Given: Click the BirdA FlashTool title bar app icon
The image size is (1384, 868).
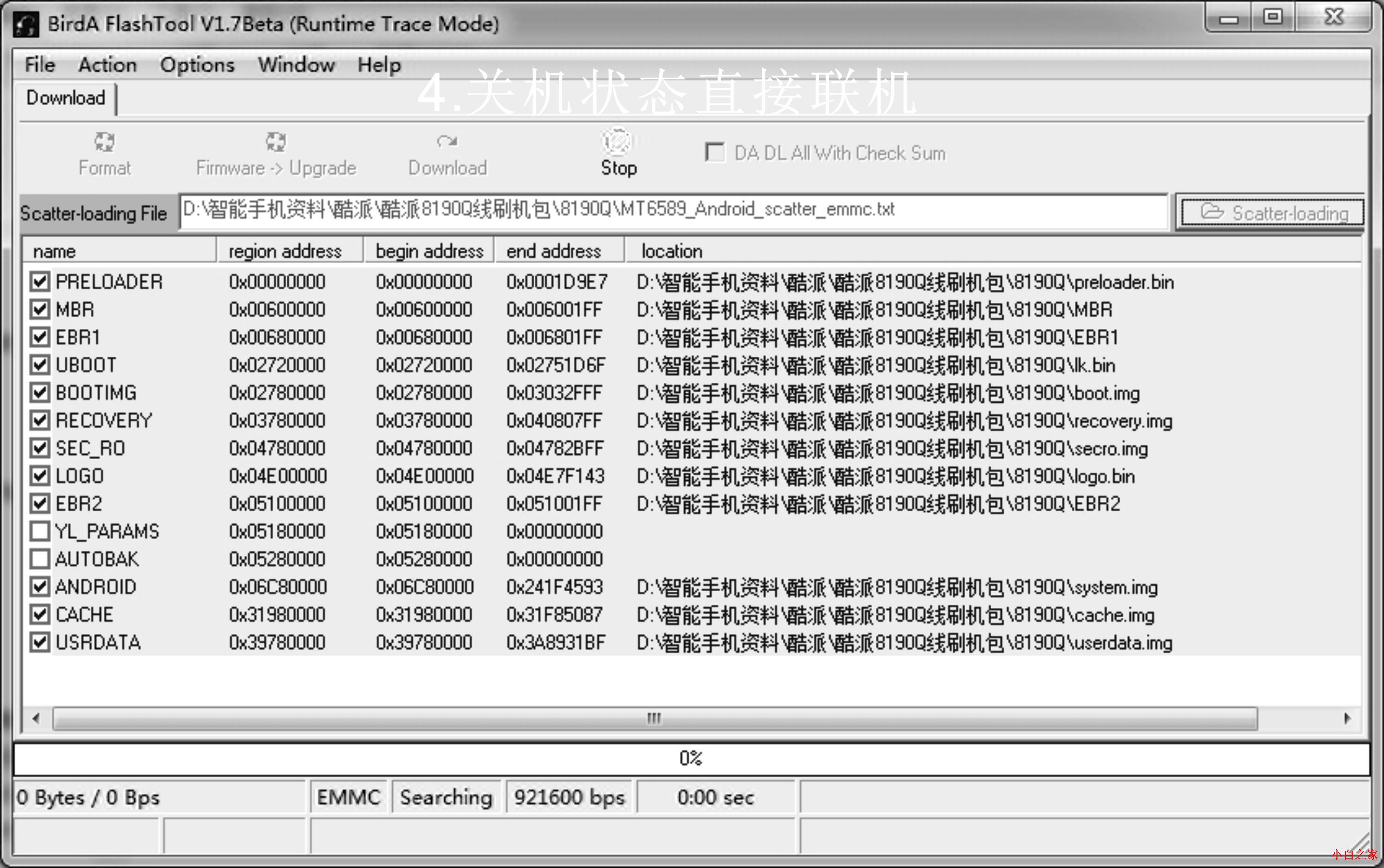Looking at the screenshot, I should (27, 25).
